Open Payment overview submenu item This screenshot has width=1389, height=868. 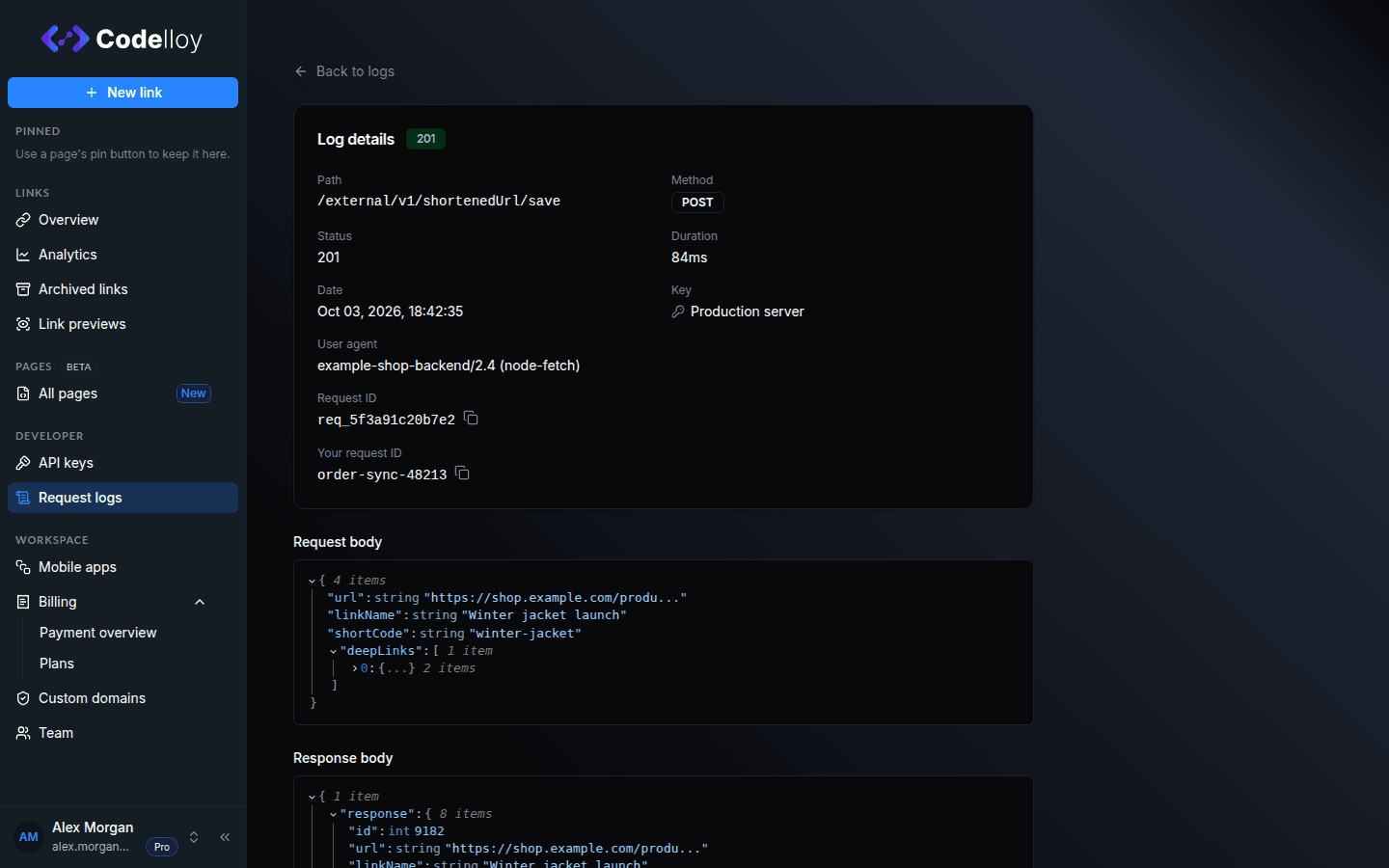(x=98, y=633)
